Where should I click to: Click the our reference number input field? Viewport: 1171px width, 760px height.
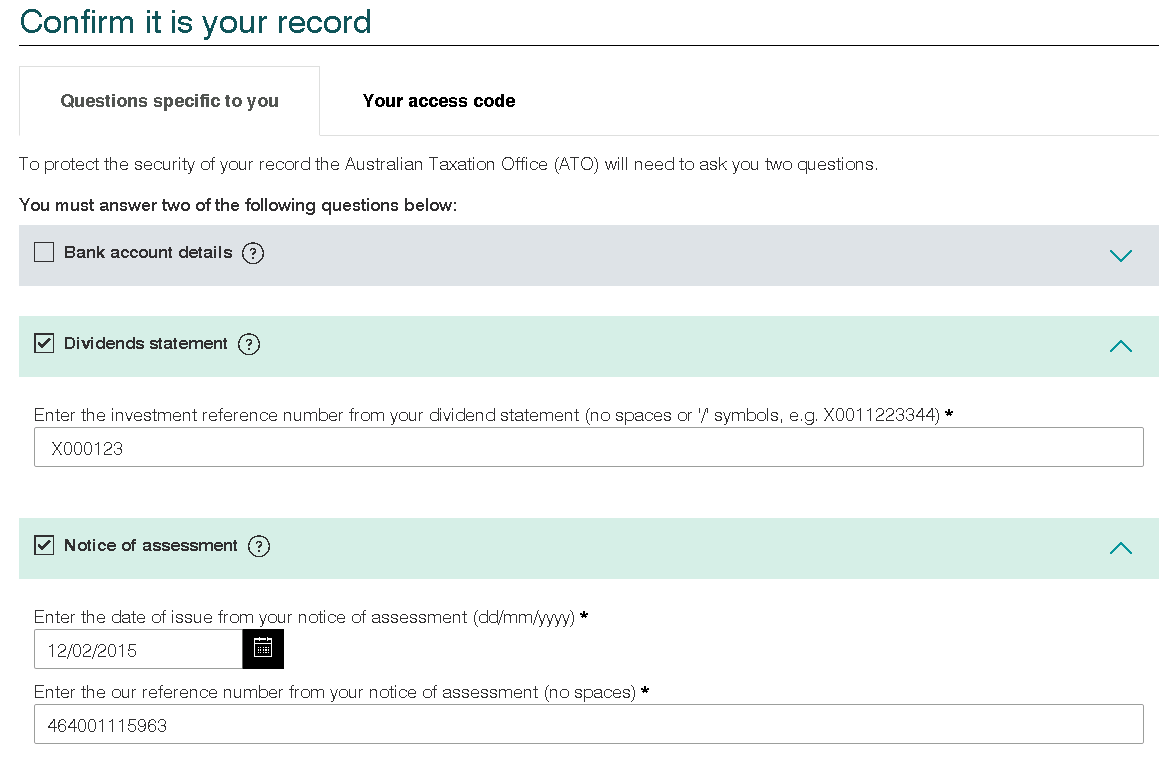coord(588,725)
